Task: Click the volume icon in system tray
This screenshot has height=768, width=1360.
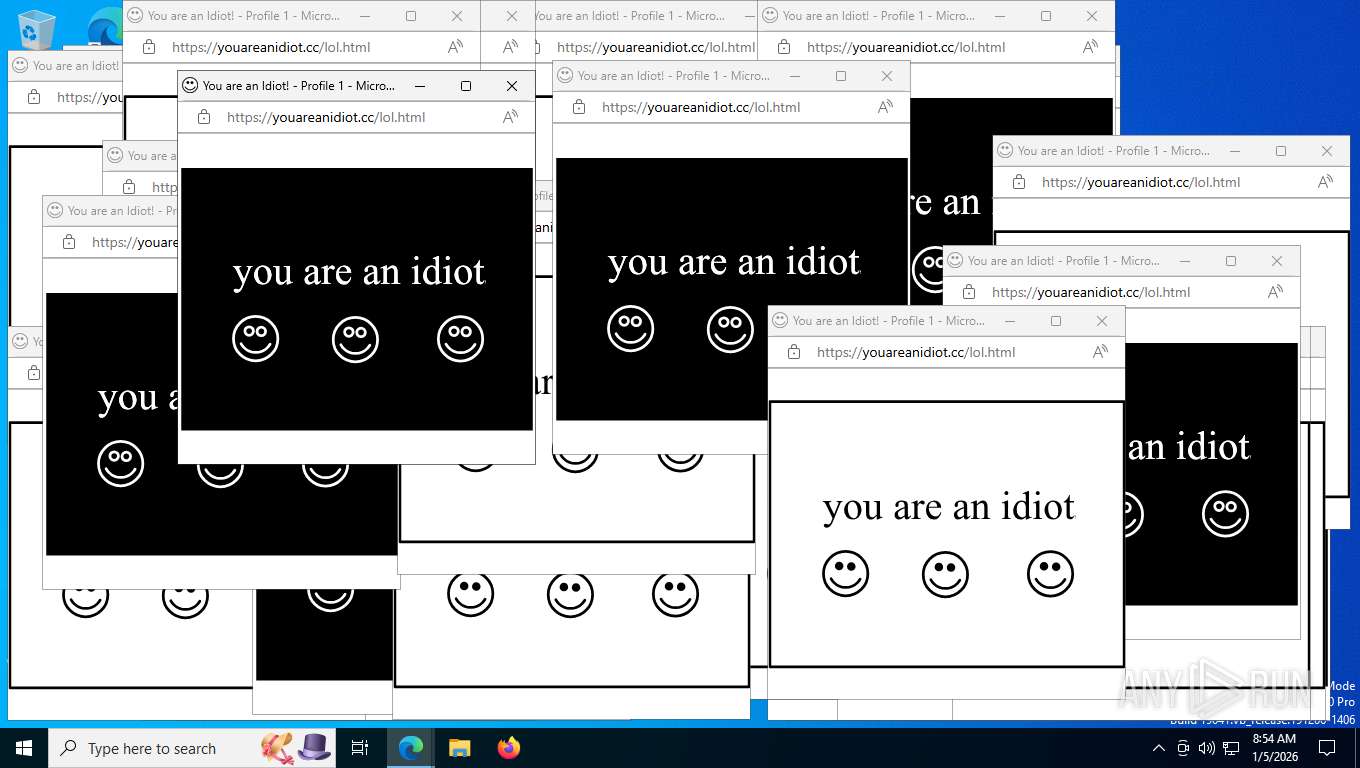Action: pos(1207,748)
